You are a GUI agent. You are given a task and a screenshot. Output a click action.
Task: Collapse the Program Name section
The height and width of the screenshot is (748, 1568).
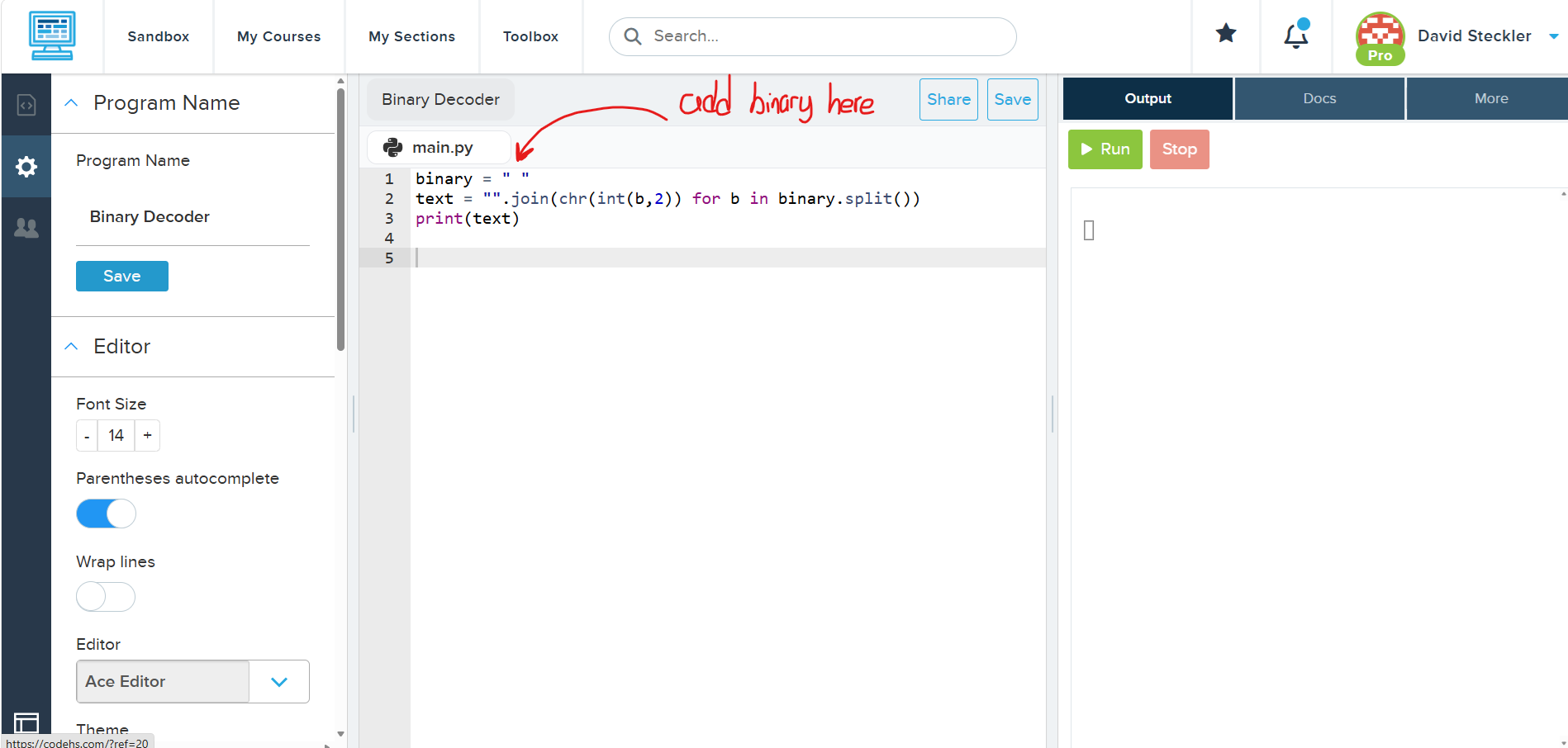[x=71, y=103]
